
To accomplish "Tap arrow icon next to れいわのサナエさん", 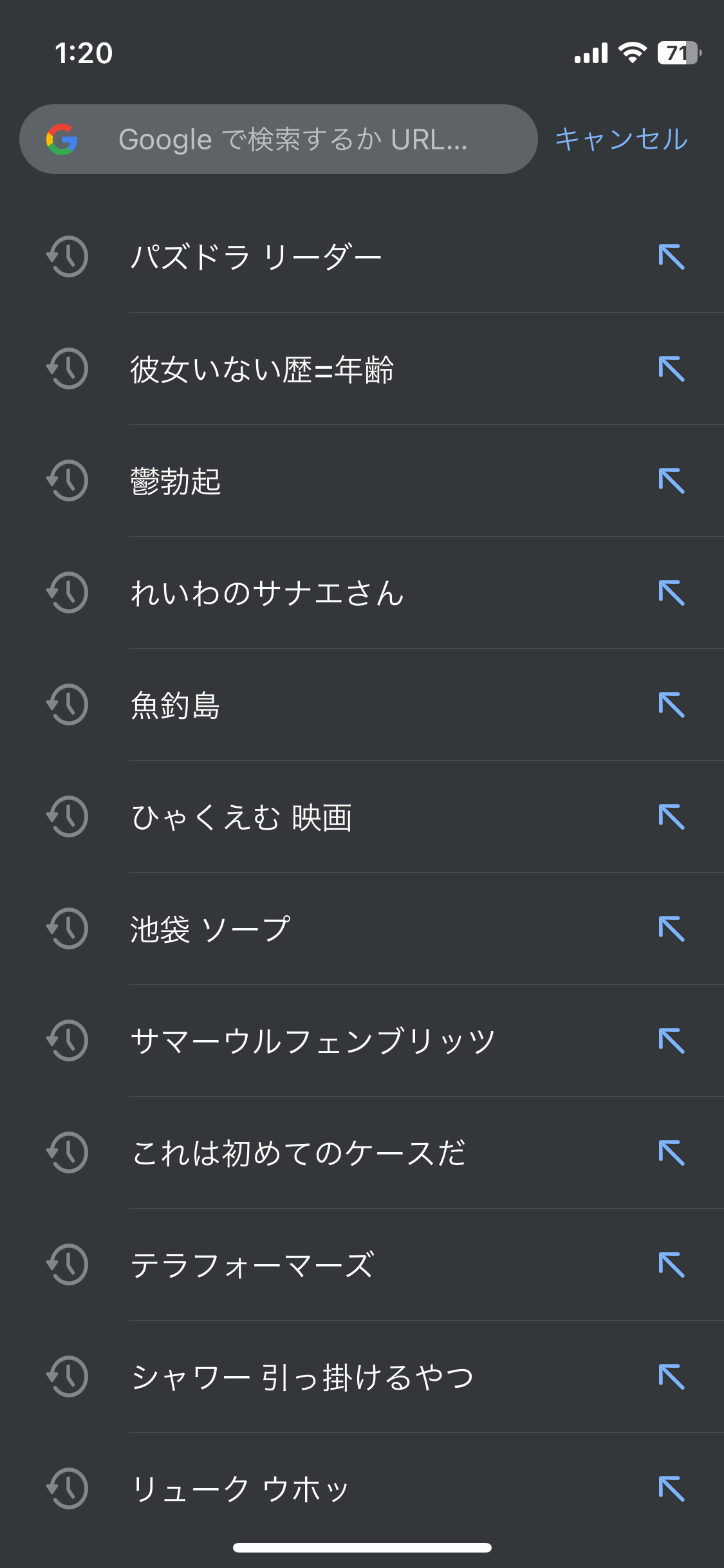I will 671,593.
